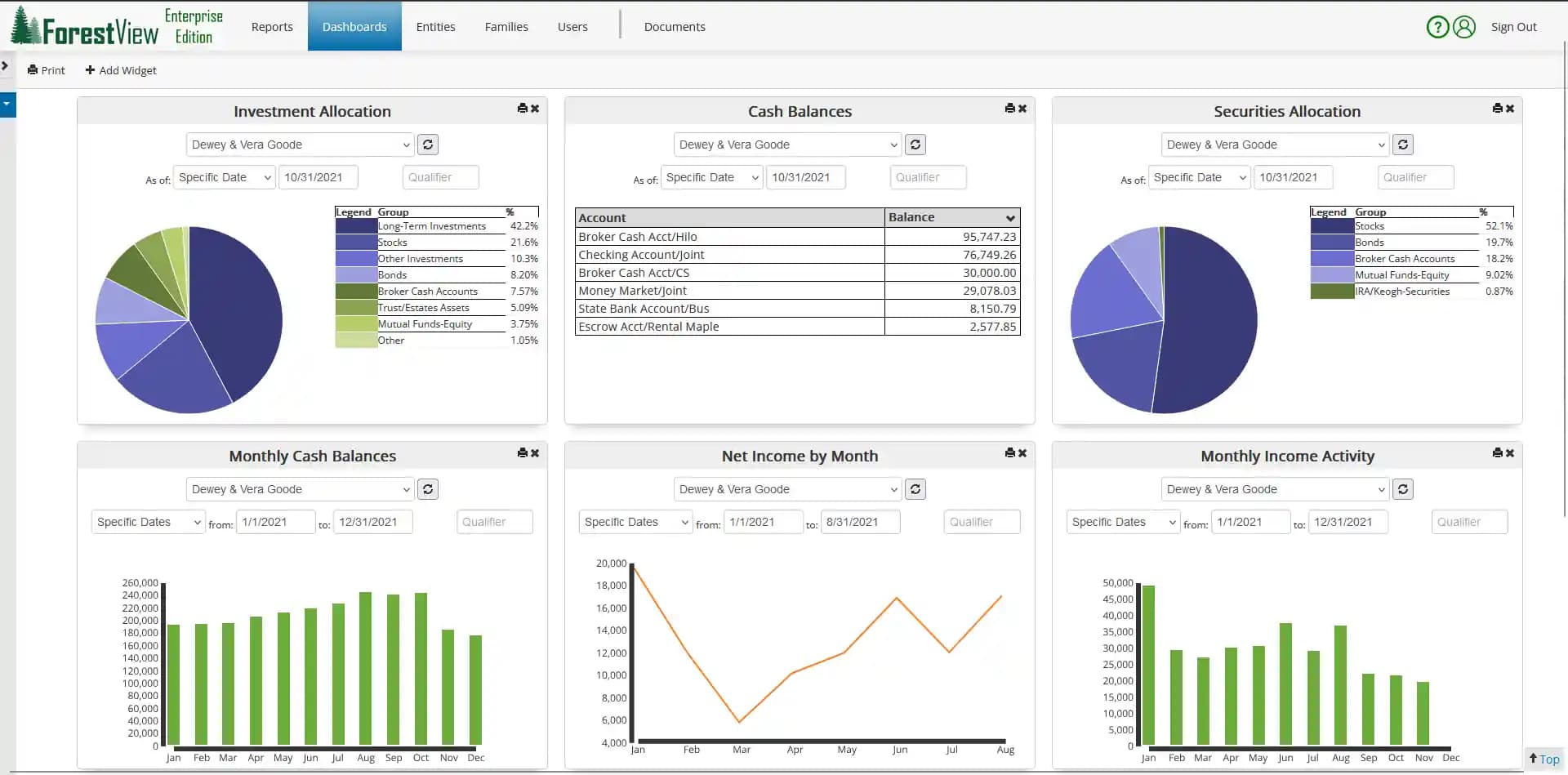This screenshot has width=1568, height=775.
Task: Print the Securities Allocation widget
Action: (1497, 108)
